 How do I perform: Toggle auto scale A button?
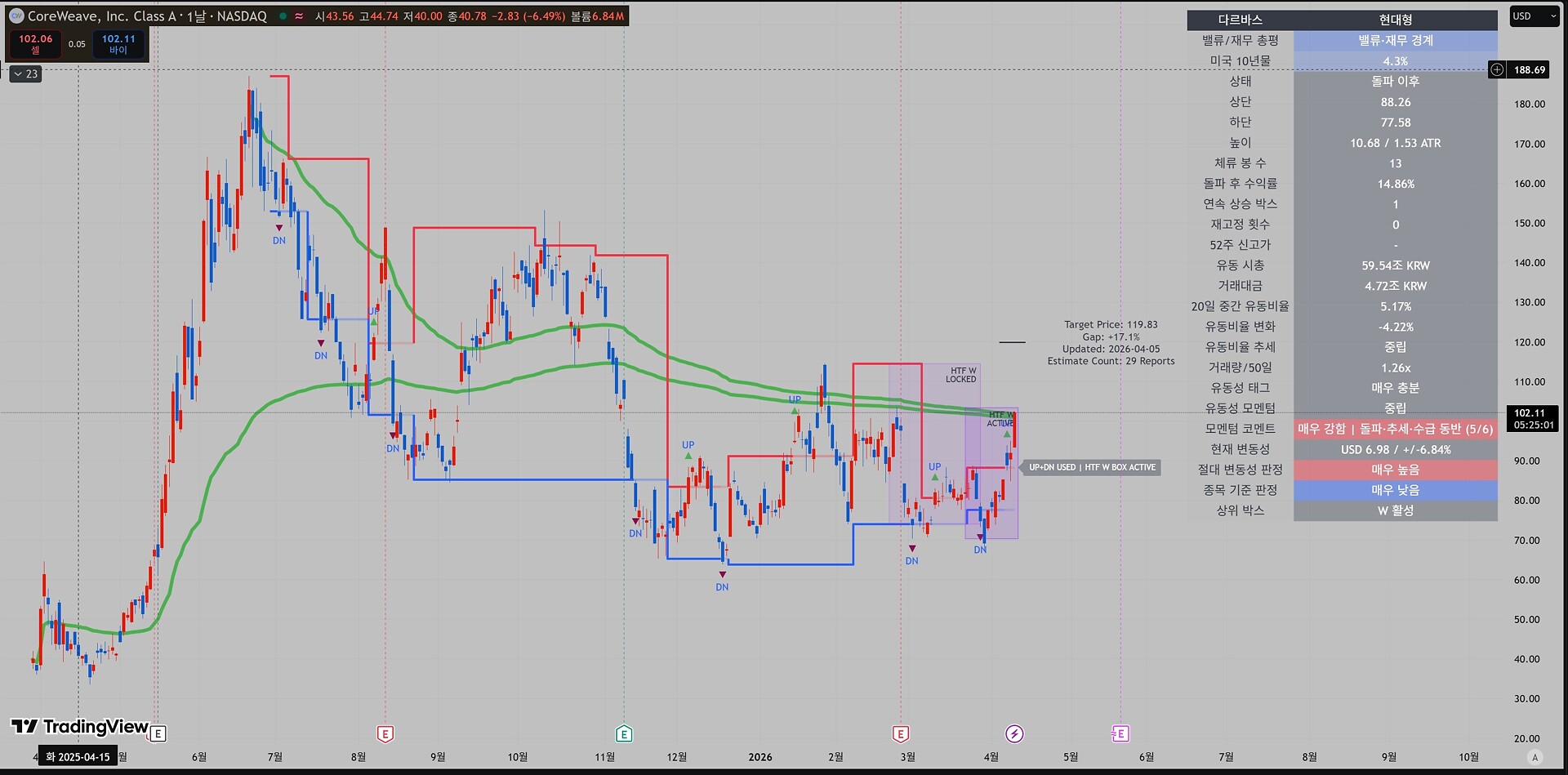point(1535,757)
